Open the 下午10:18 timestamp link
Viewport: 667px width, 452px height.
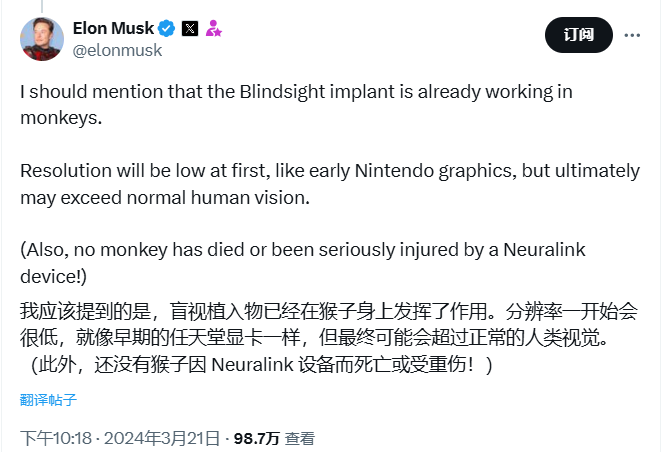(56, 438)
